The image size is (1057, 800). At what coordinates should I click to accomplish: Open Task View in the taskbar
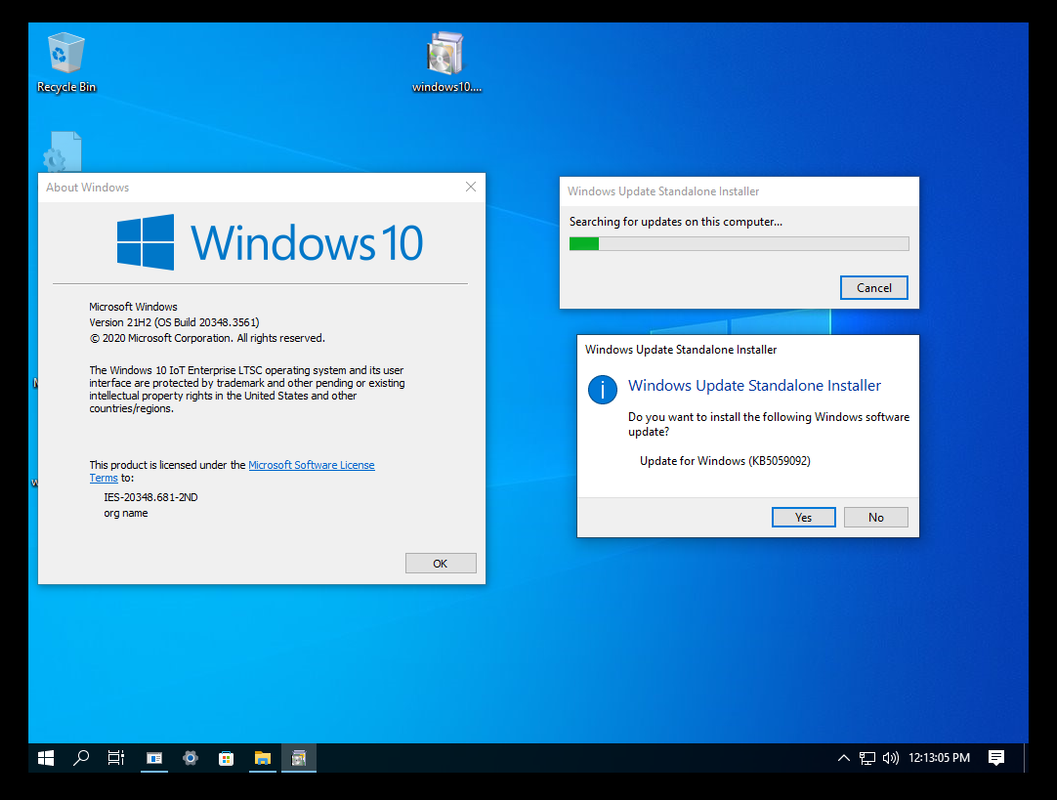click(117, 758)
